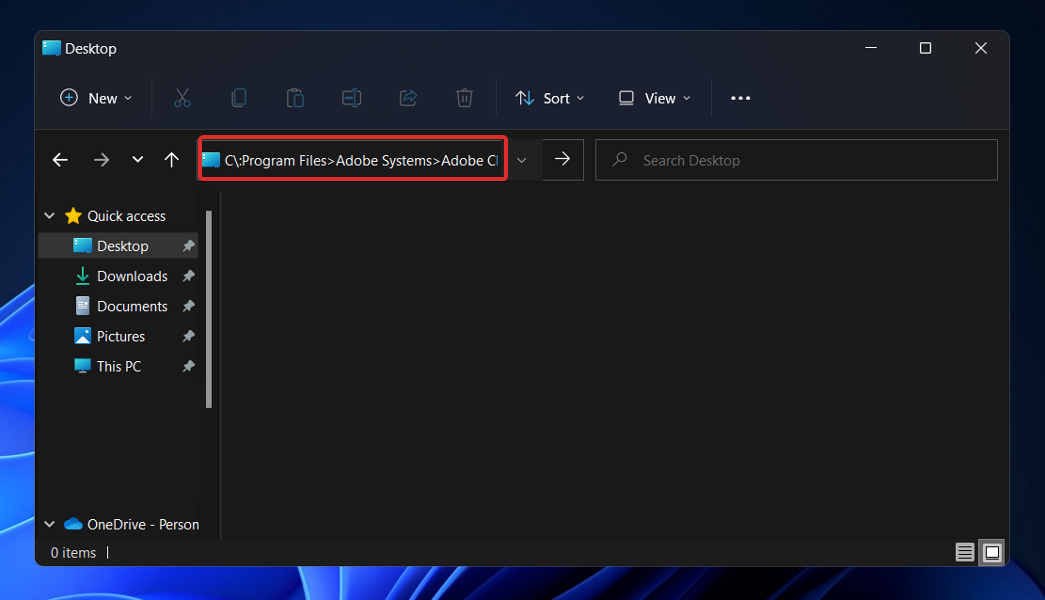Switch to large thumbnails view layout
Image resolution: width=1045 pixels, height=600 pixels.
coord(992,552)
